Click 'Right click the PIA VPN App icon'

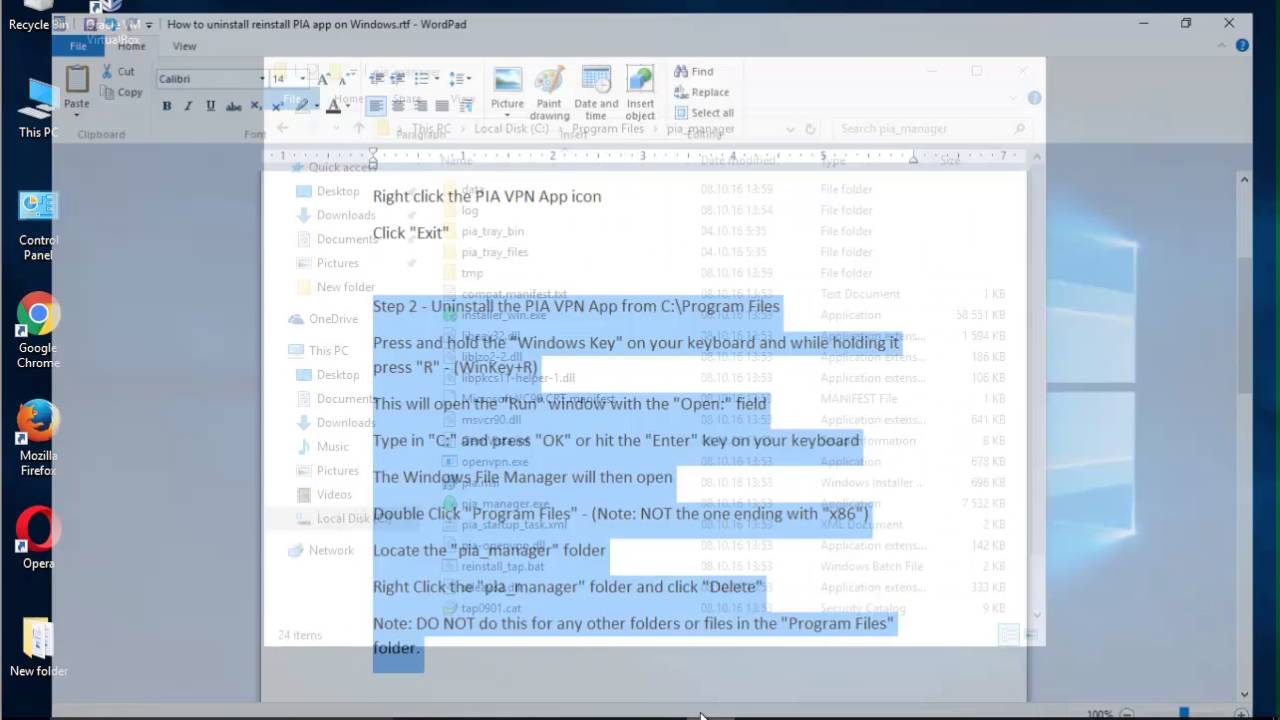(x=487, y=196)
